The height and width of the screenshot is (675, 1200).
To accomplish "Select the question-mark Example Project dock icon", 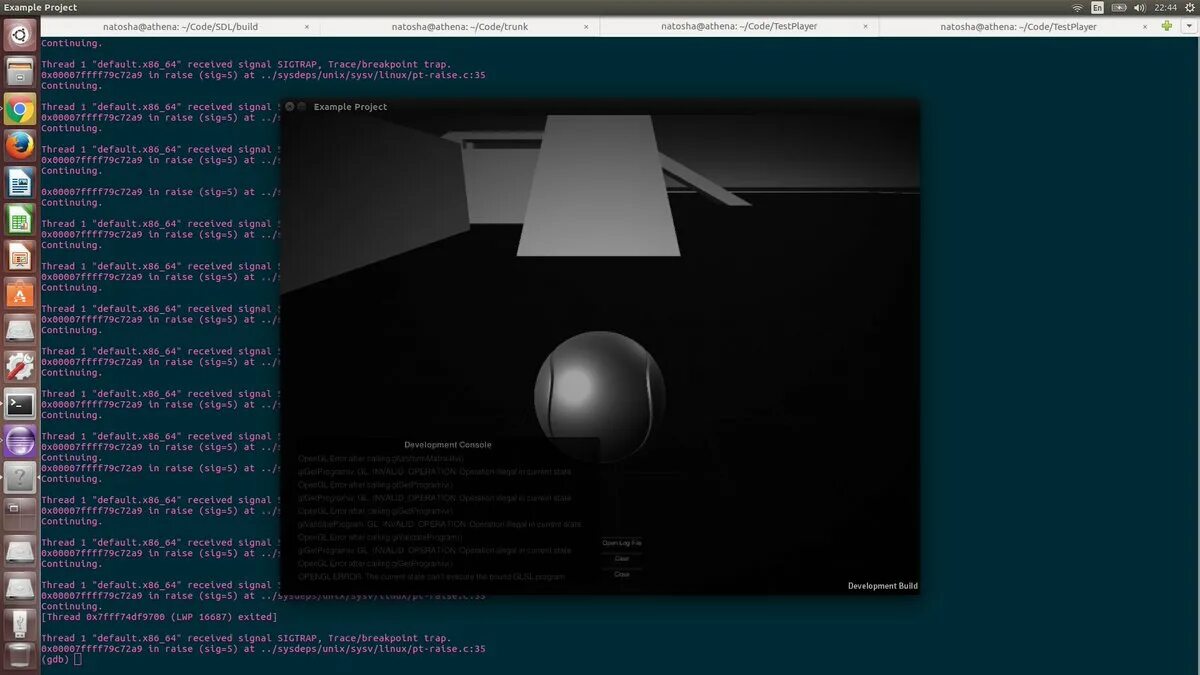I will (20, 478).
